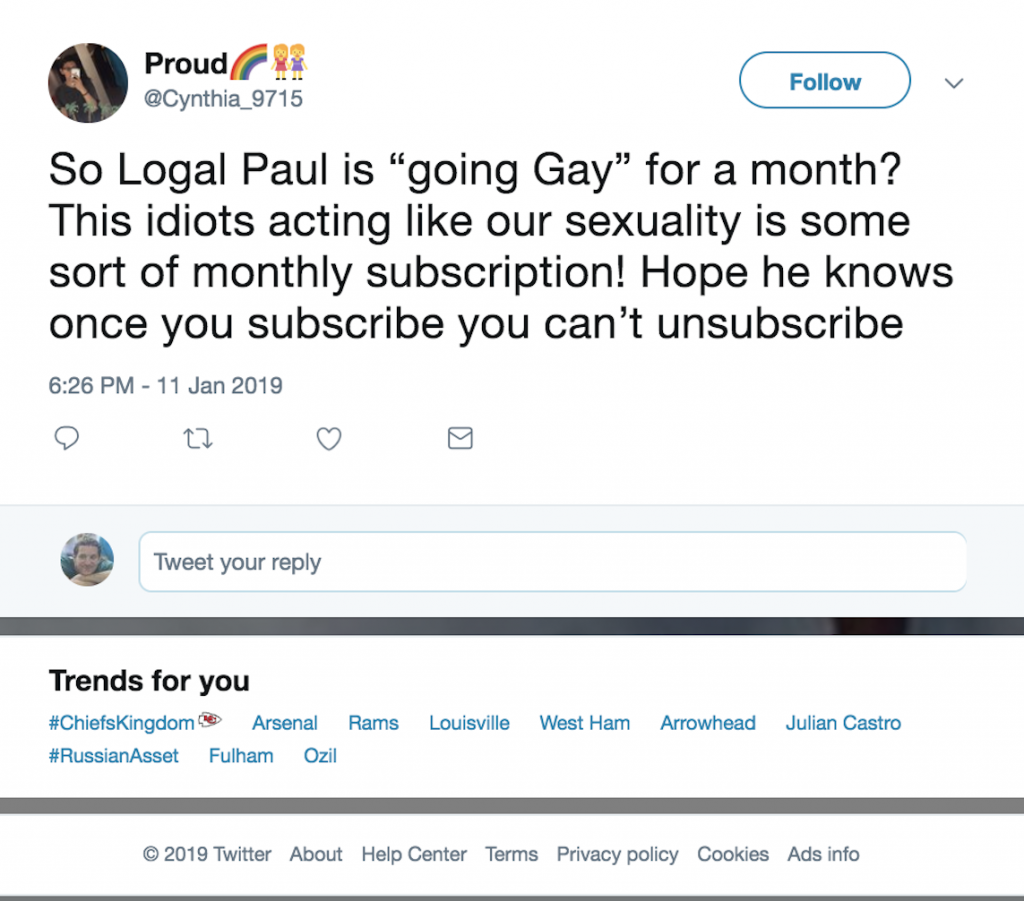Open the @Cynthia_9715 username handle
This screenshot has width=1024, height=901.
(224, 98)
